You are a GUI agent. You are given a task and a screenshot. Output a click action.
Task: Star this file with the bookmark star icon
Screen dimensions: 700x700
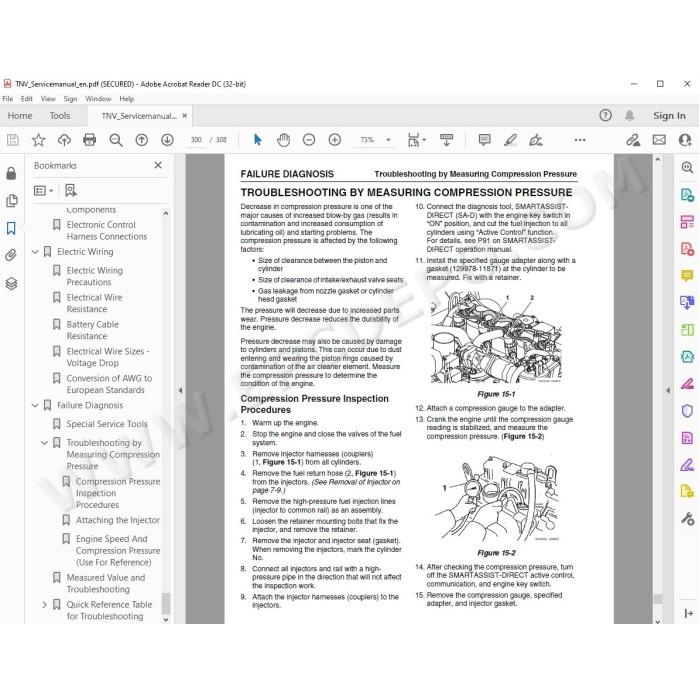coord(38,140)
